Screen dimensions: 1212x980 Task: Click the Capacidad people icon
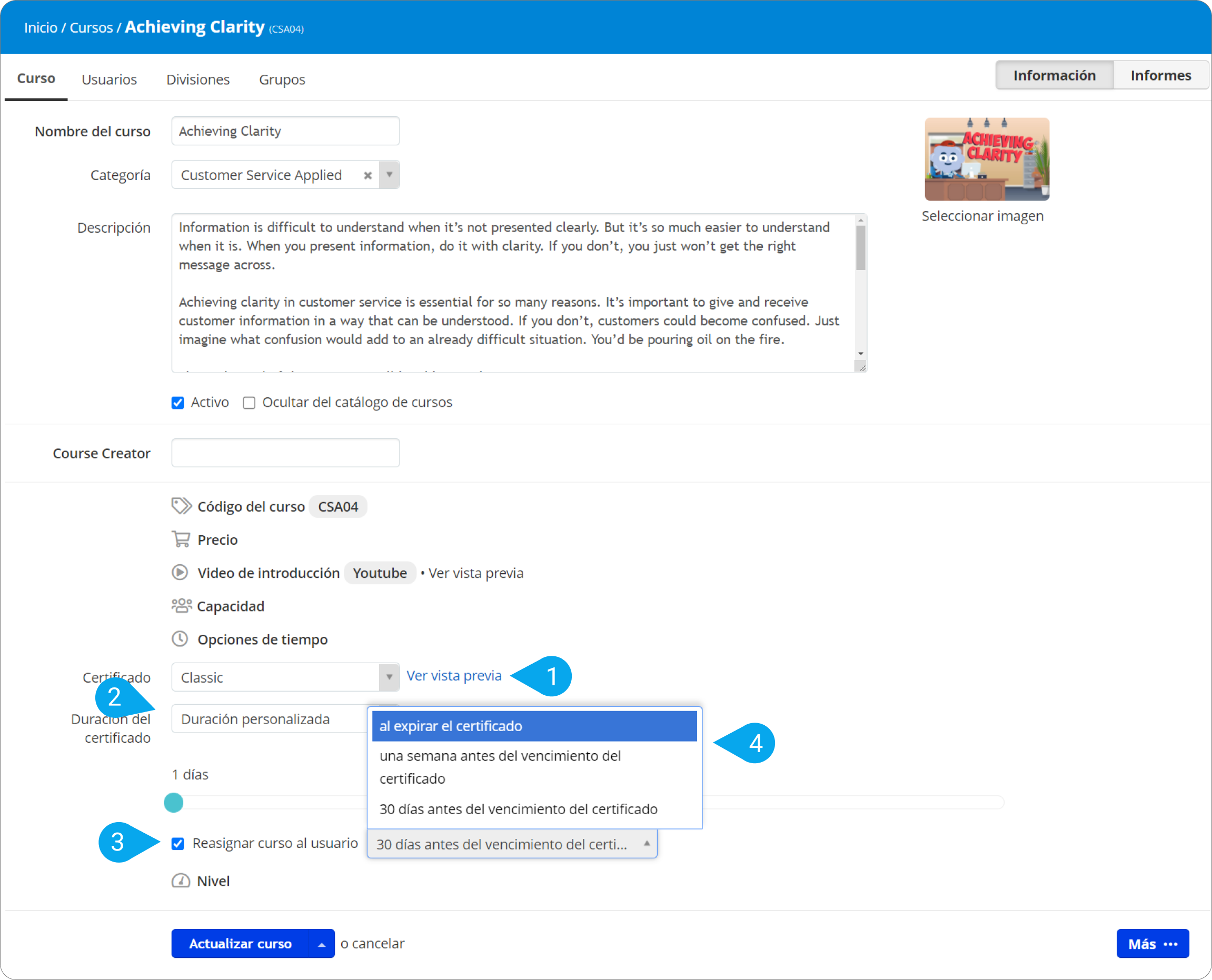click(181, 606)
